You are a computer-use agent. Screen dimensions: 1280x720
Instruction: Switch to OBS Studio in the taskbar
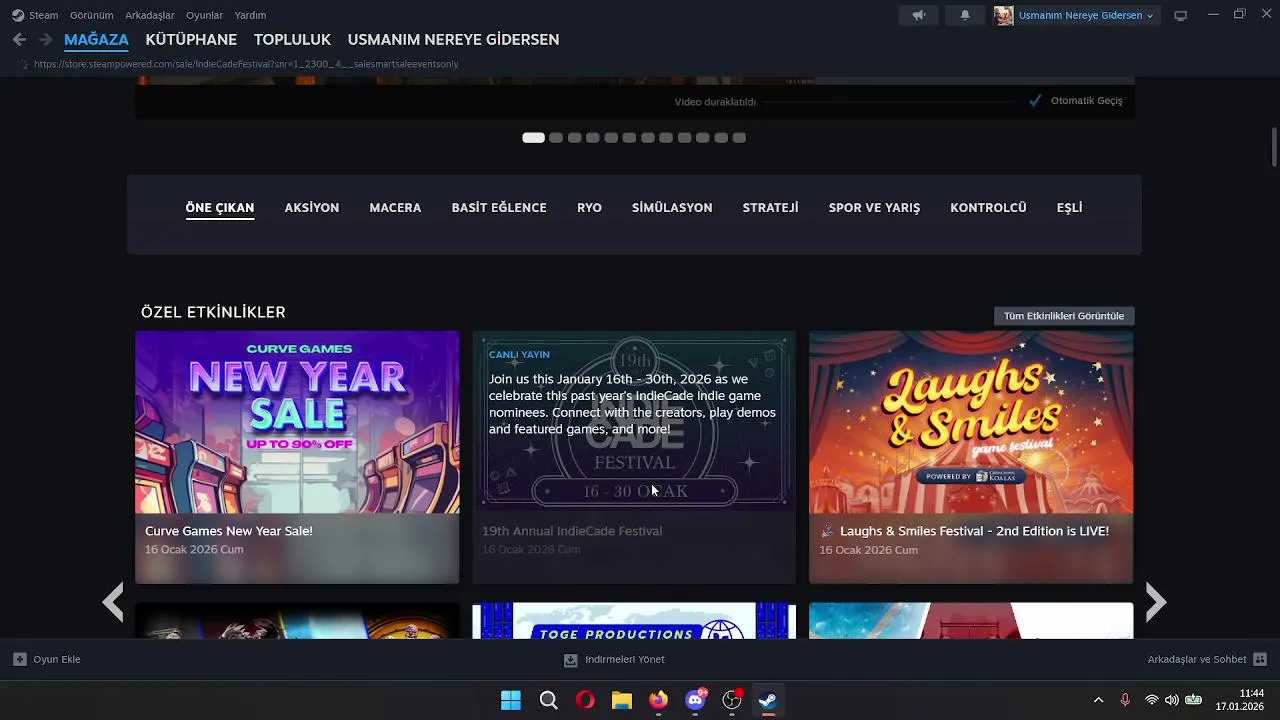(x=732, y=700)
